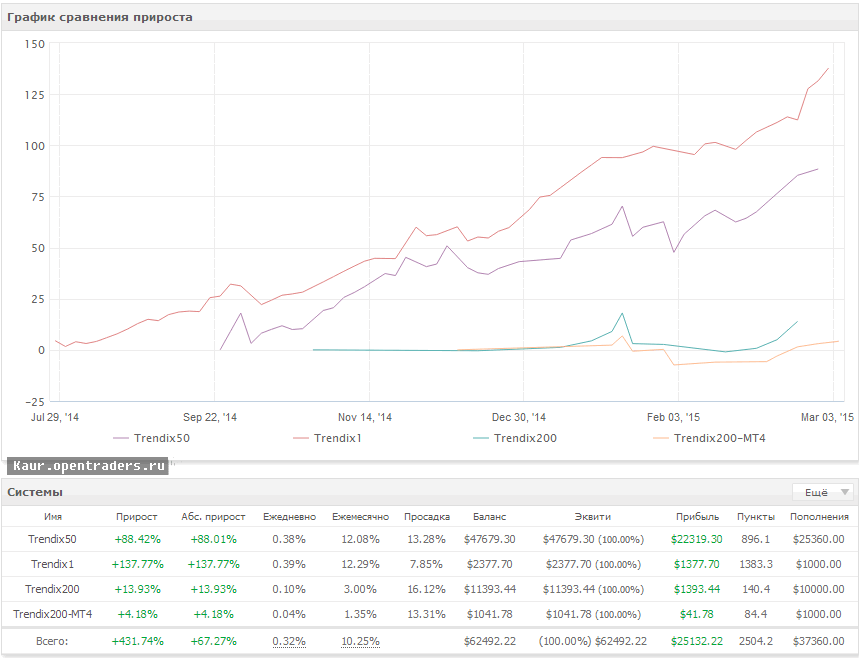Open the Ещё dropdown menu
The image size is (859, 658).
click(815, 492)
